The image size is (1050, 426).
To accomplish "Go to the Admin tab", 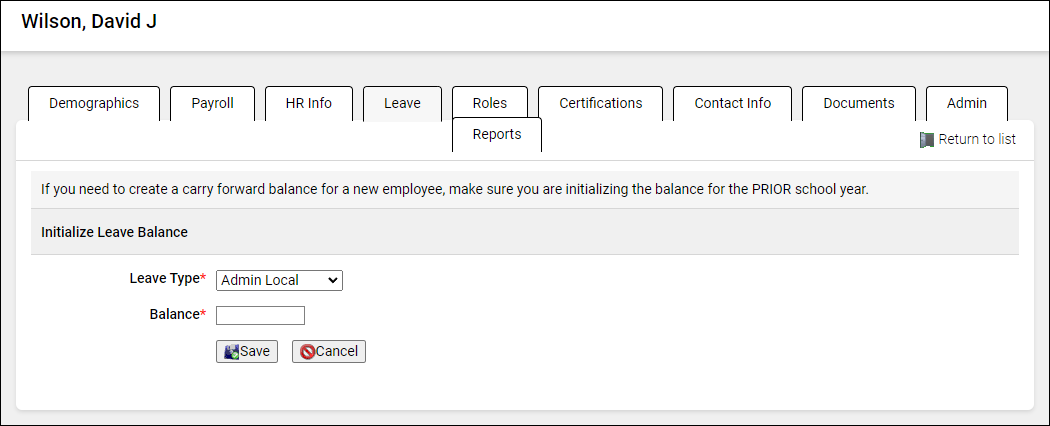I will pyautogui.click(x=966, y=103).
